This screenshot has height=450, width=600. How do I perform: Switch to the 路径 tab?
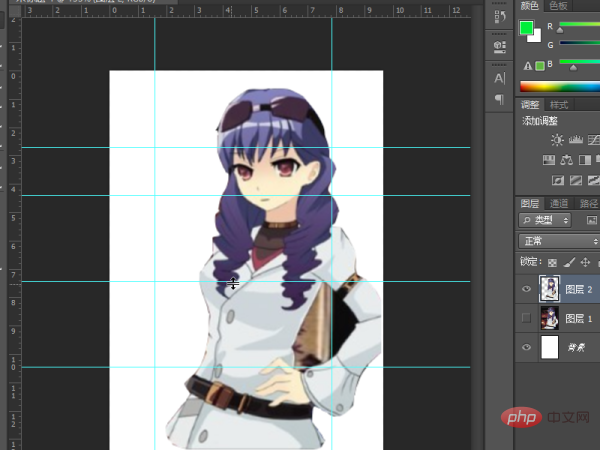(588, 203)
